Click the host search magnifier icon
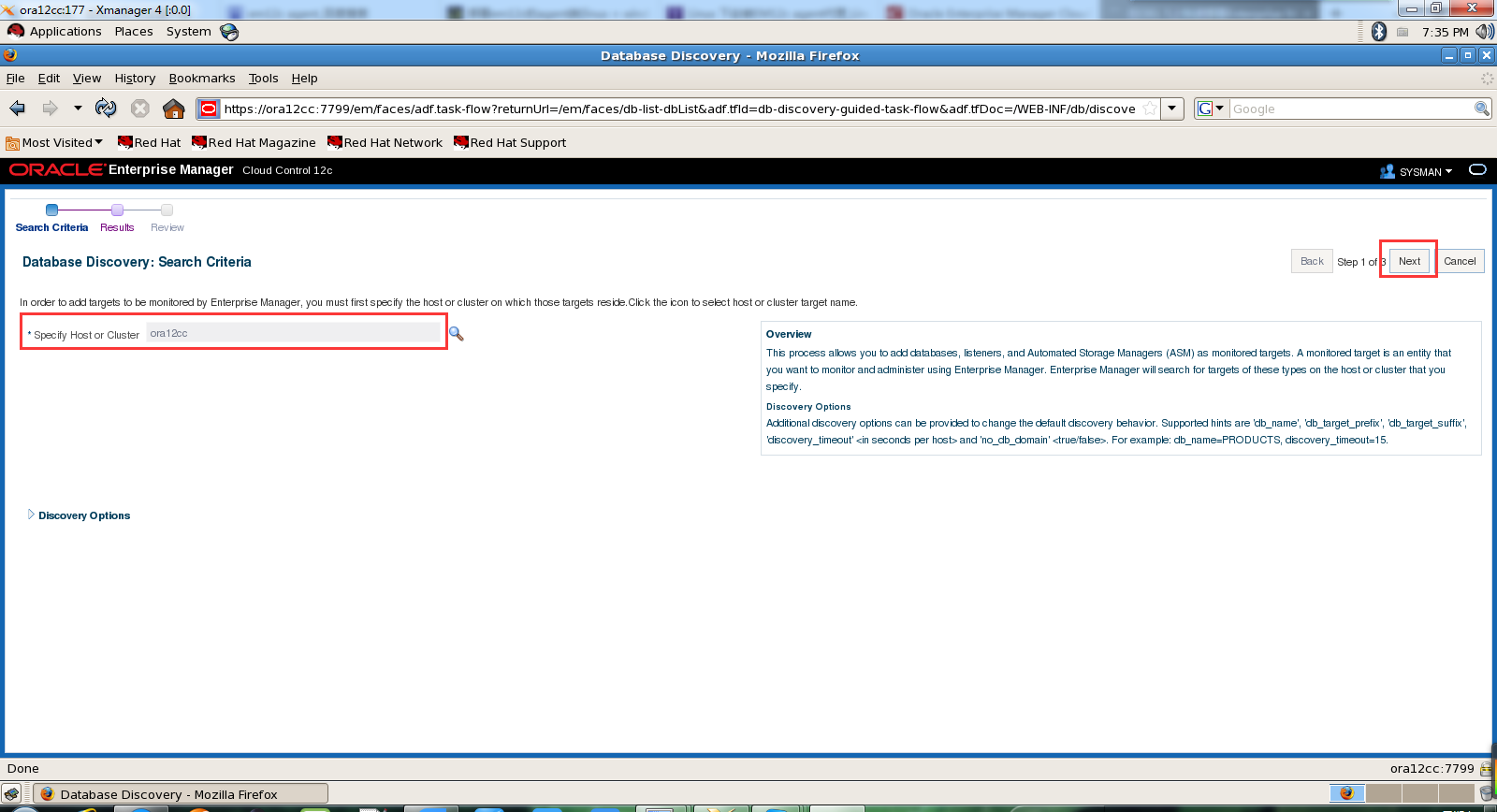This screenshot has height=812, width=1497. tap(457, 334)
